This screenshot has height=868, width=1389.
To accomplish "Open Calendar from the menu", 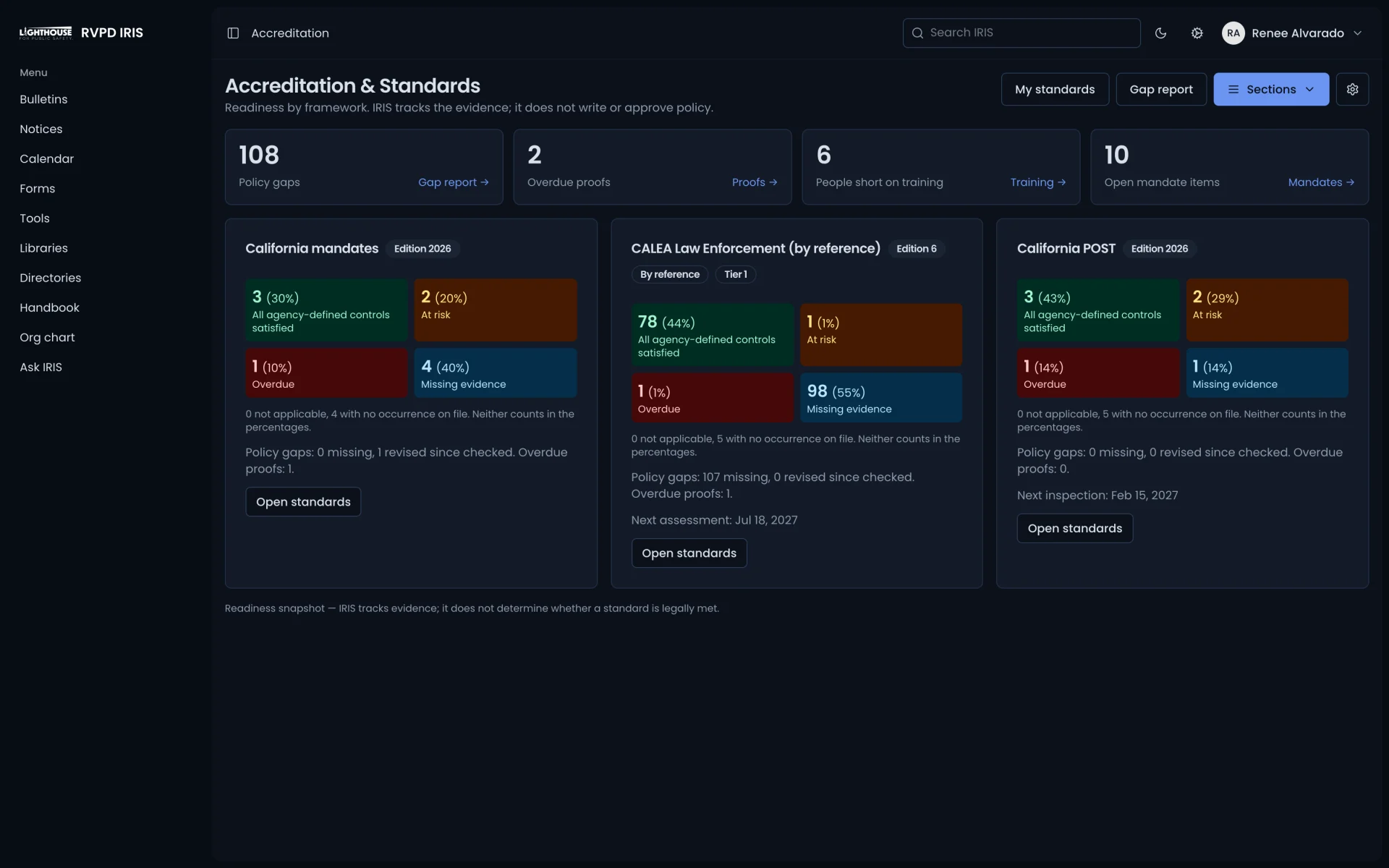I will coord(46,158).
